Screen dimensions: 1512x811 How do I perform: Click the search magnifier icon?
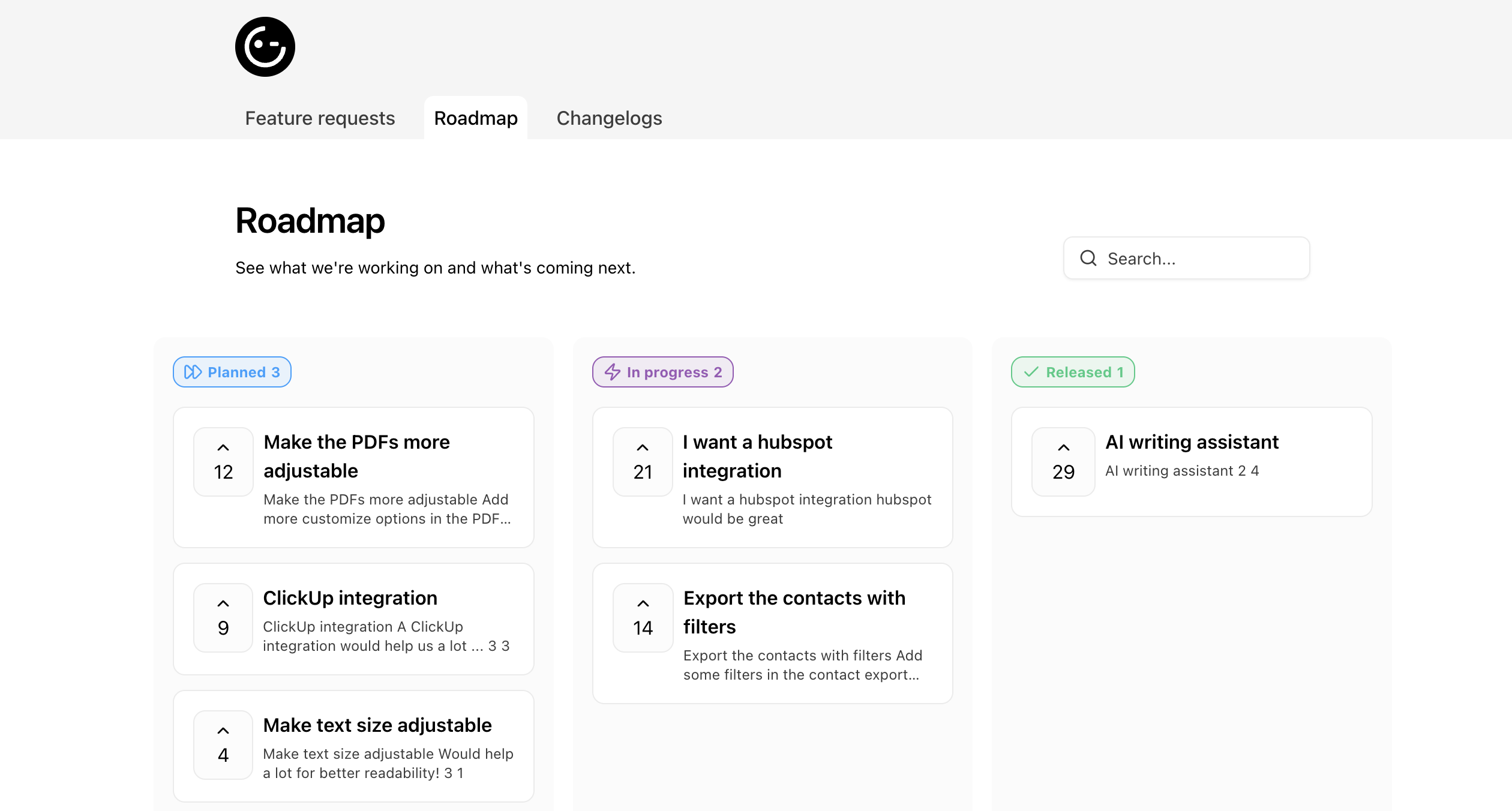pyautogui.click(x=1088, y=259)
